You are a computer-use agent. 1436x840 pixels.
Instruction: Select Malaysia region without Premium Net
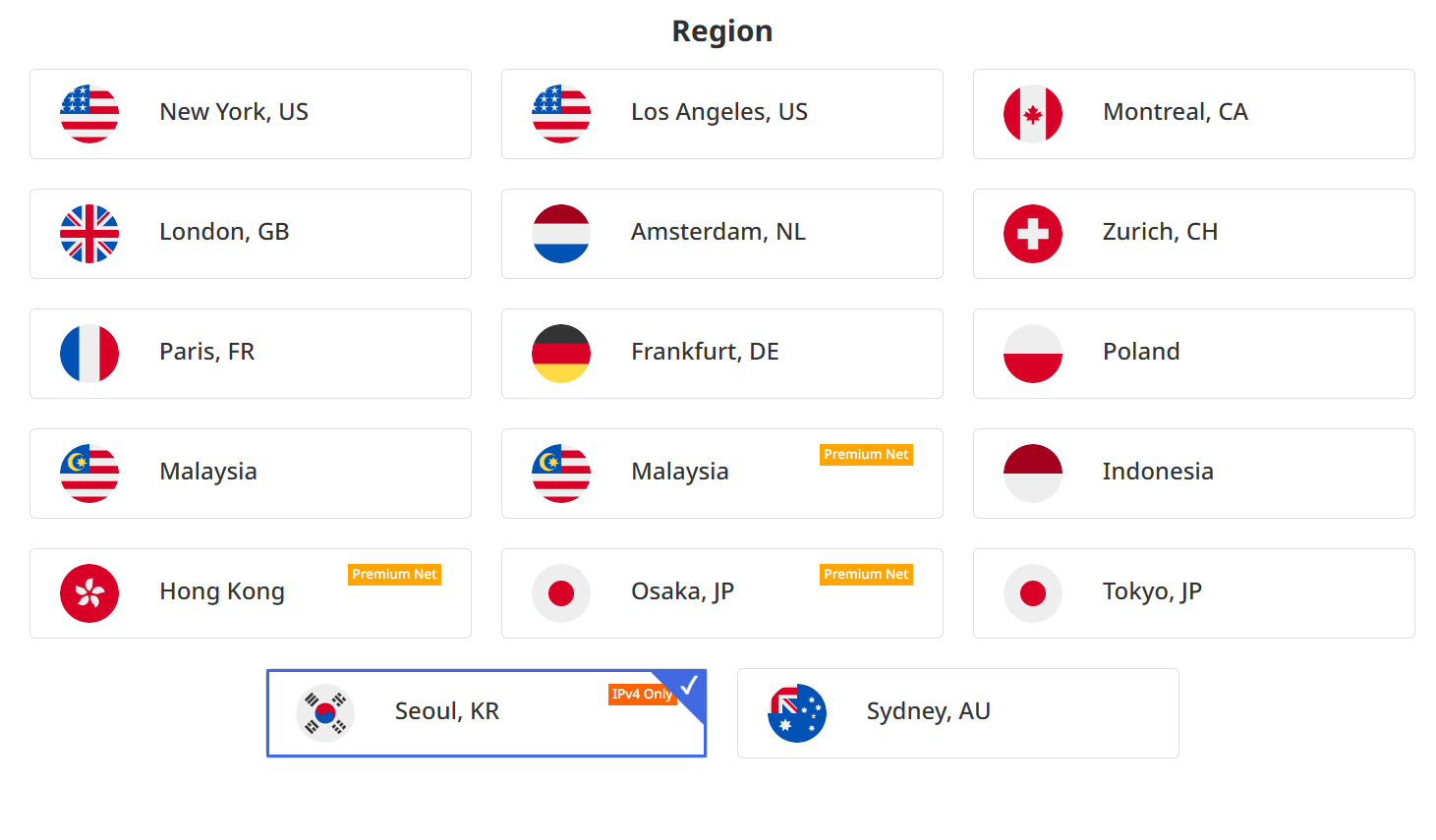coord(251,474)
